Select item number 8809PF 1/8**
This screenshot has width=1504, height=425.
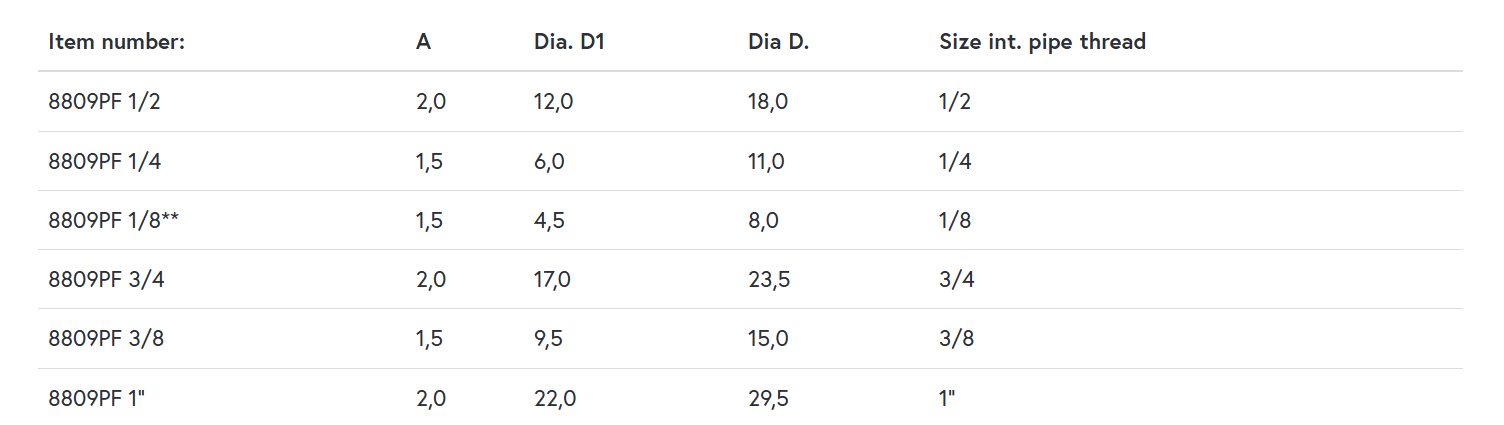tap(114, 221)
